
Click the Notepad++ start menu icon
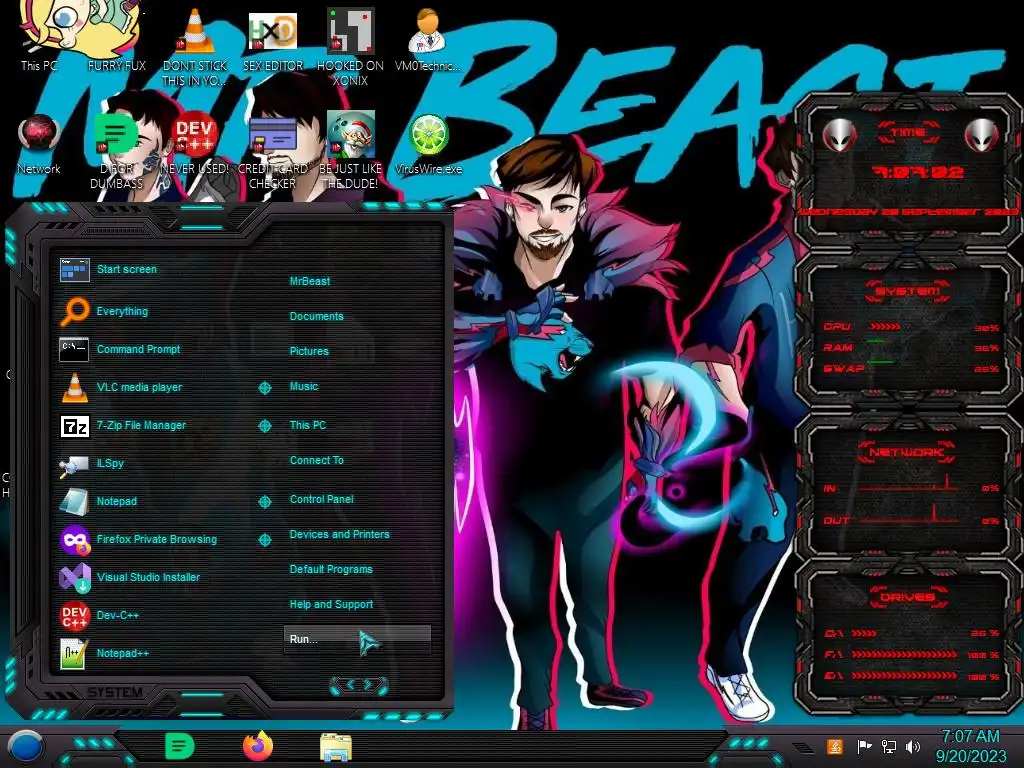[x=74, y=653]
